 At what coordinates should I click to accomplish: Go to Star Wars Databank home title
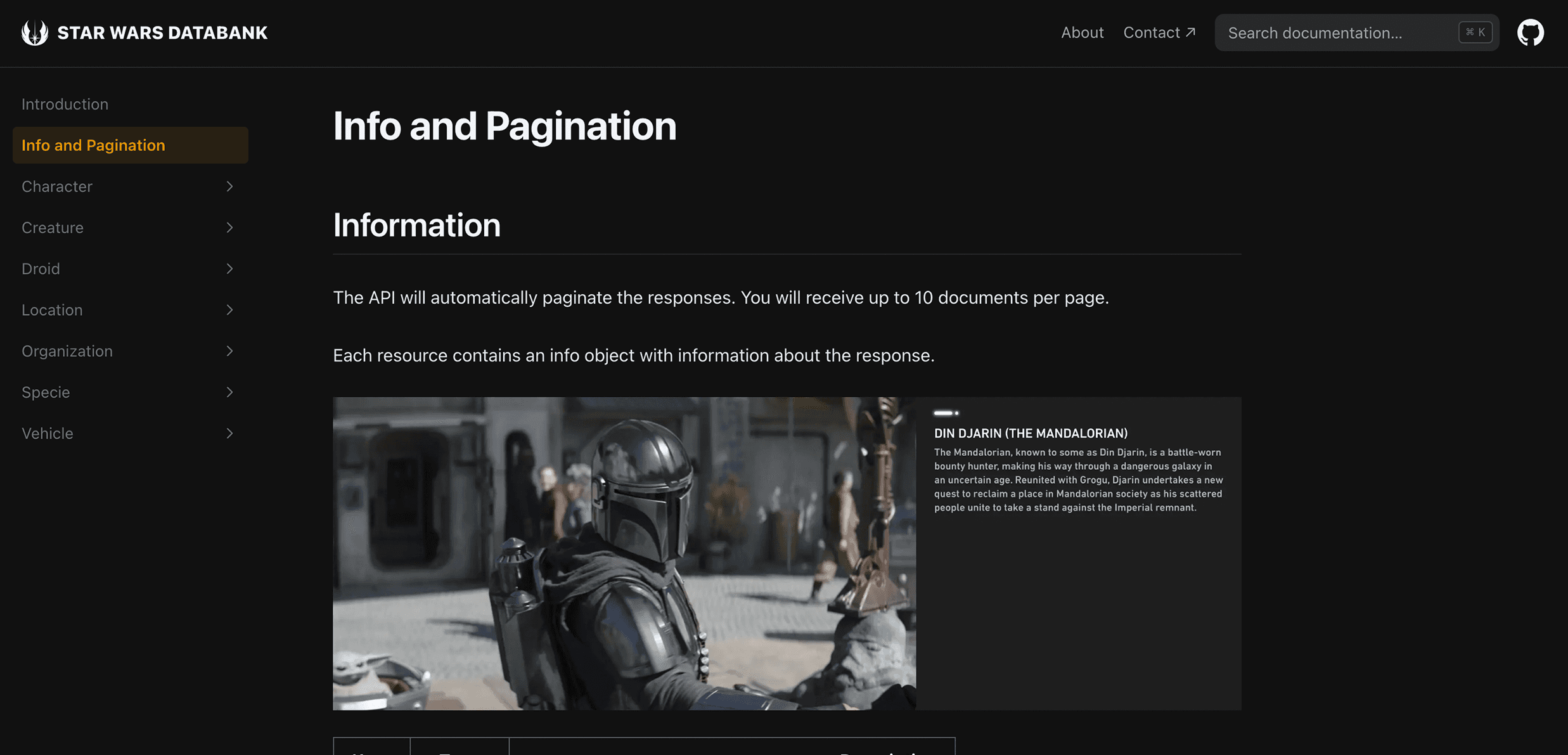point(162,33)
